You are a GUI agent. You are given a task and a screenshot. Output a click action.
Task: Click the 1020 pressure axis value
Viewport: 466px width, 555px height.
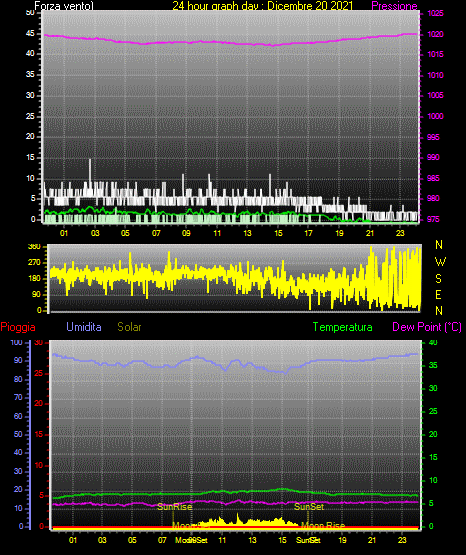(435, 34)
